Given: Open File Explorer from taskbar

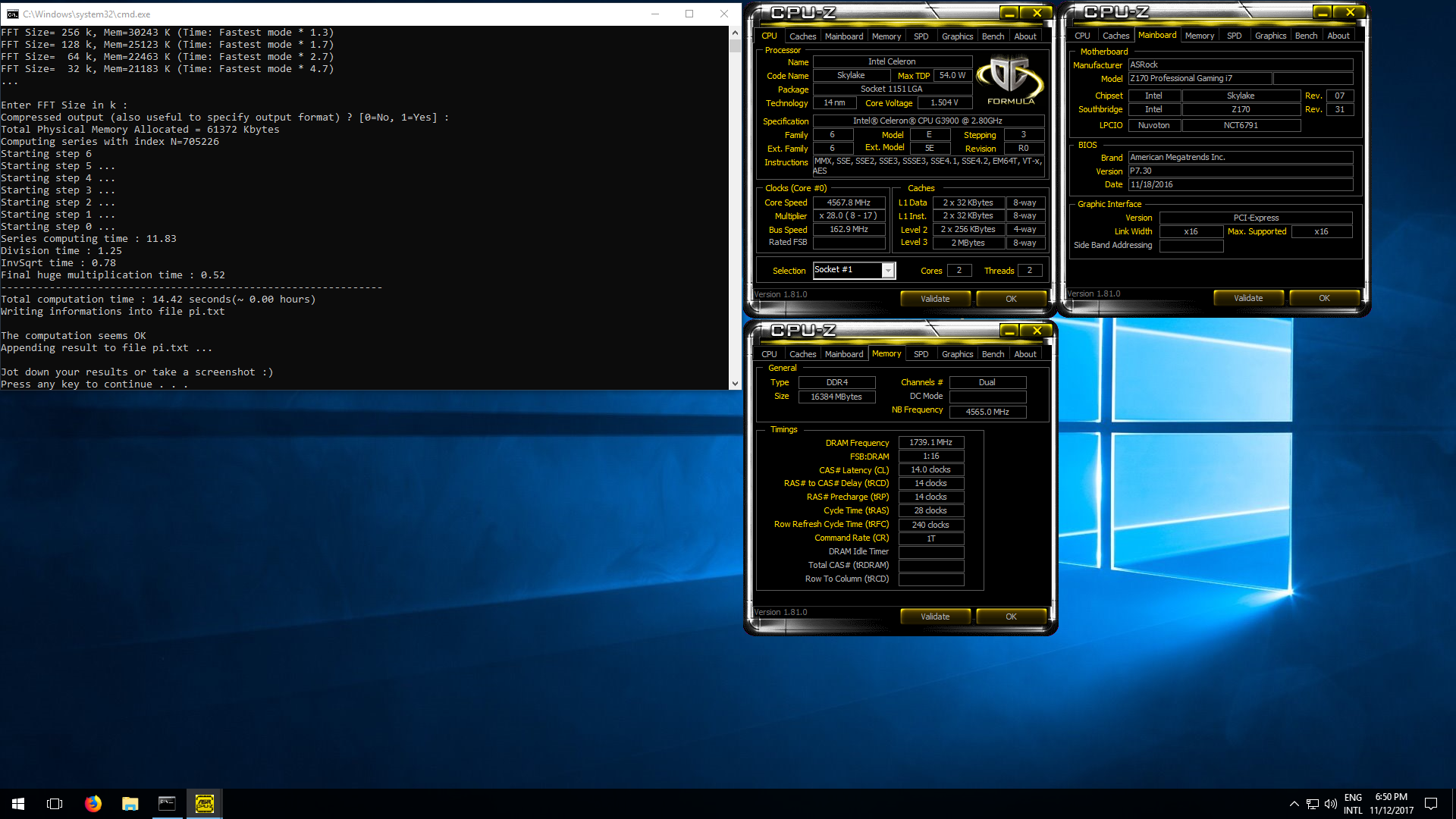Looking at the screenshot, I should [x=130, y=804].
